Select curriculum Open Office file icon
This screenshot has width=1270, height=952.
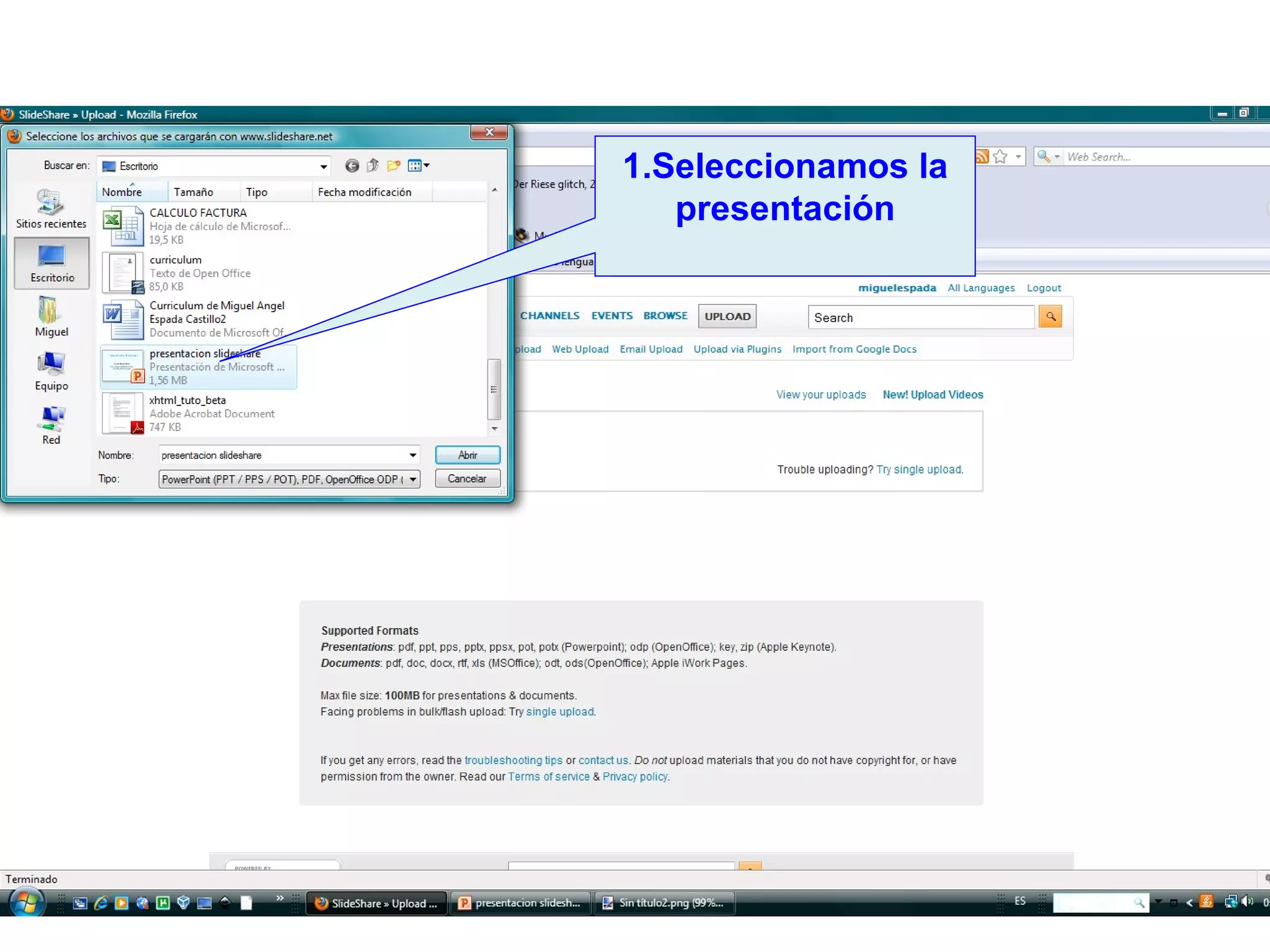point(123,273)
